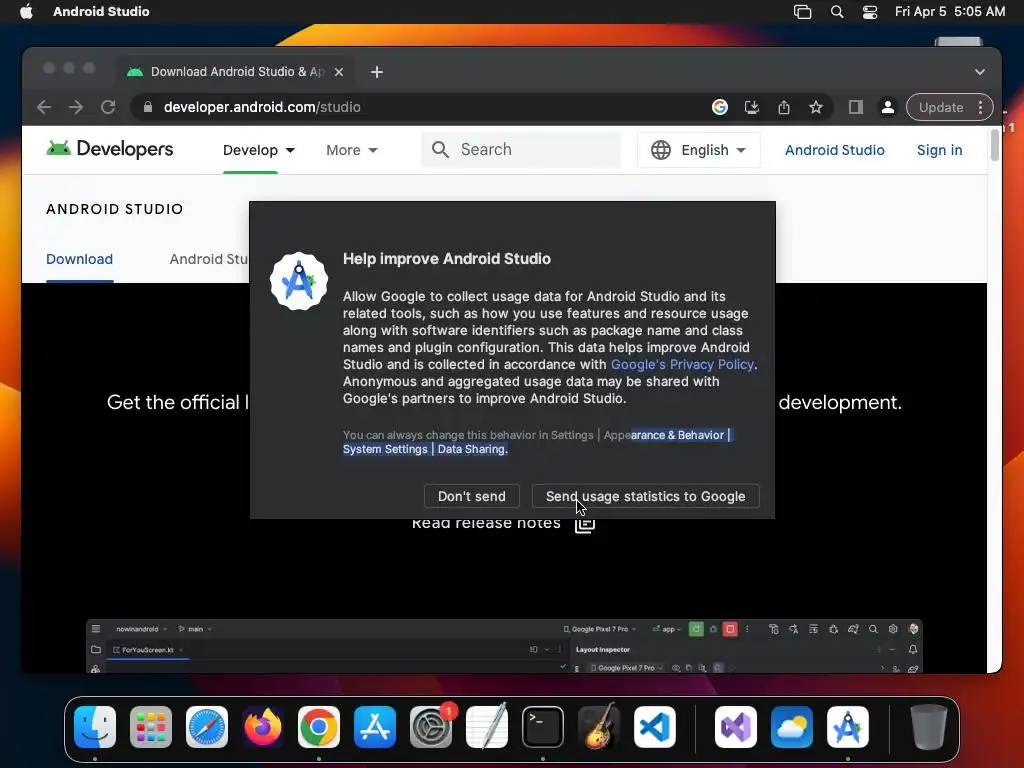Open Finder from the Dock

tap(95, 727)
